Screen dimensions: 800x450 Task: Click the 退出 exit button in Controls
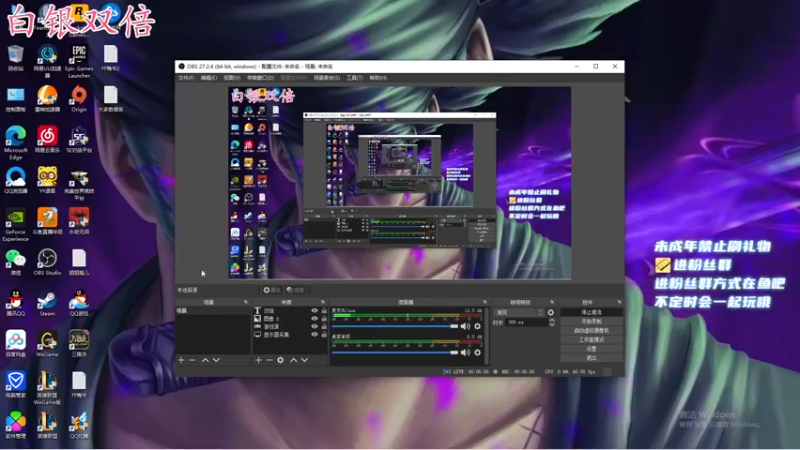(591, 358)
